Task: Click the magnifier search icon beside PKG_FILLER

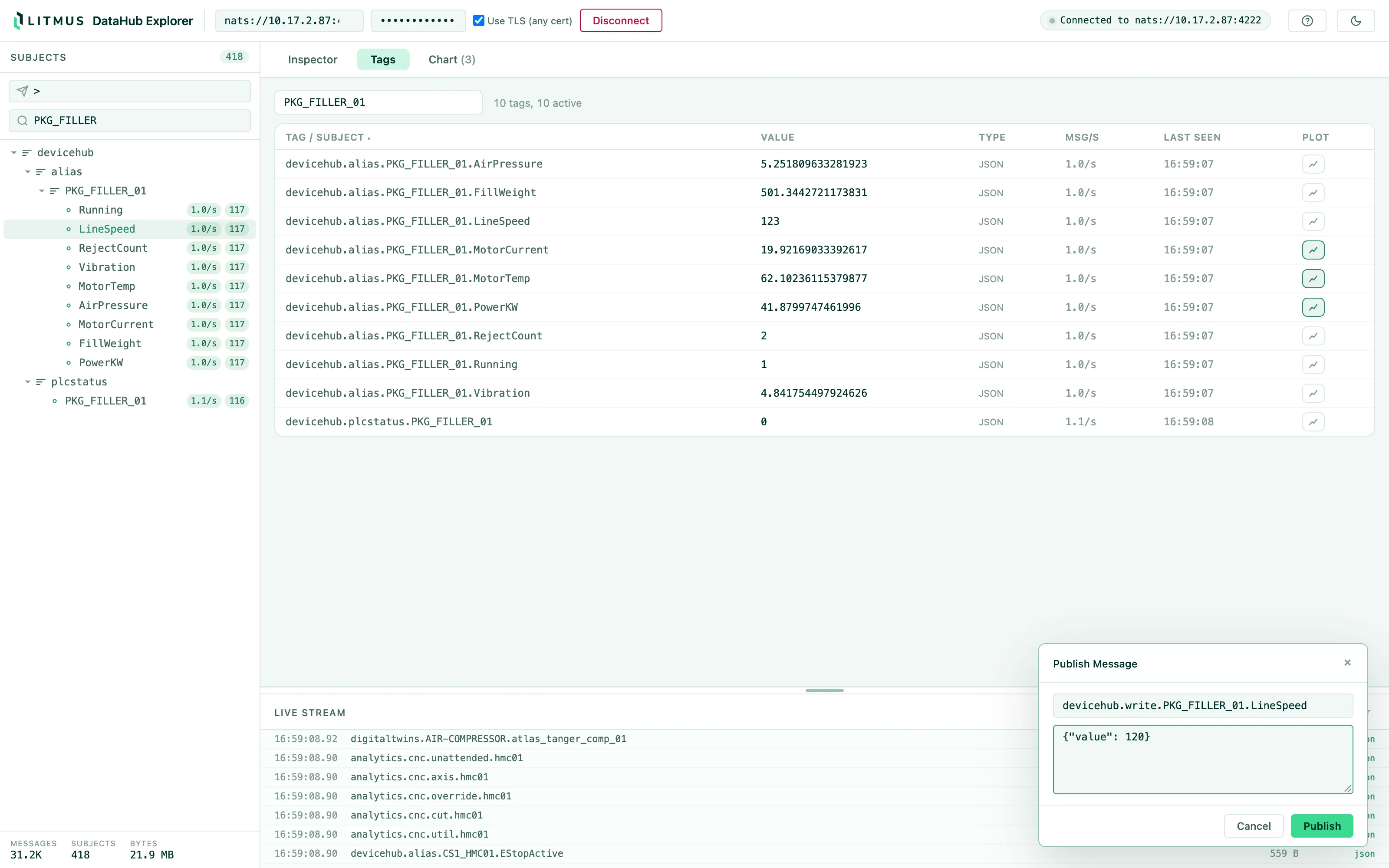Action: (x=23, y=121)
